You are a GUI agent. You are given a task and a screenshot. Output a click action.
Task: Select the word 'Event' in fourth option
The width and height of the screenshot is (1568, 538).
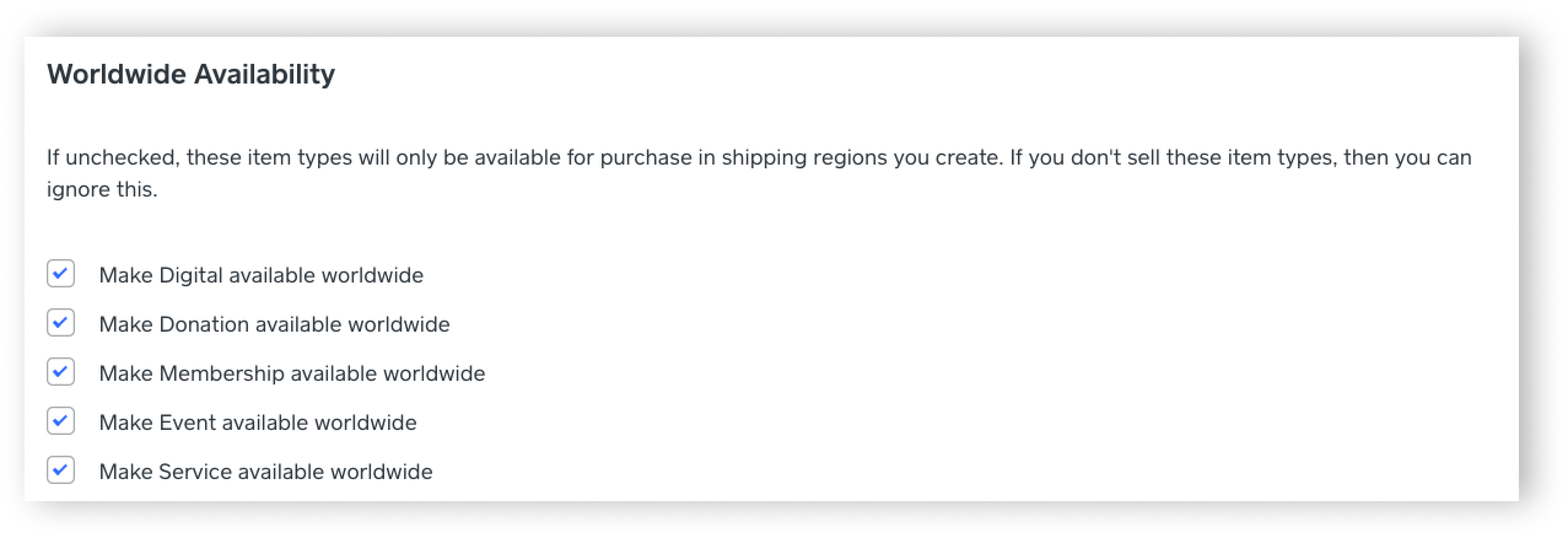coord(188,422)
